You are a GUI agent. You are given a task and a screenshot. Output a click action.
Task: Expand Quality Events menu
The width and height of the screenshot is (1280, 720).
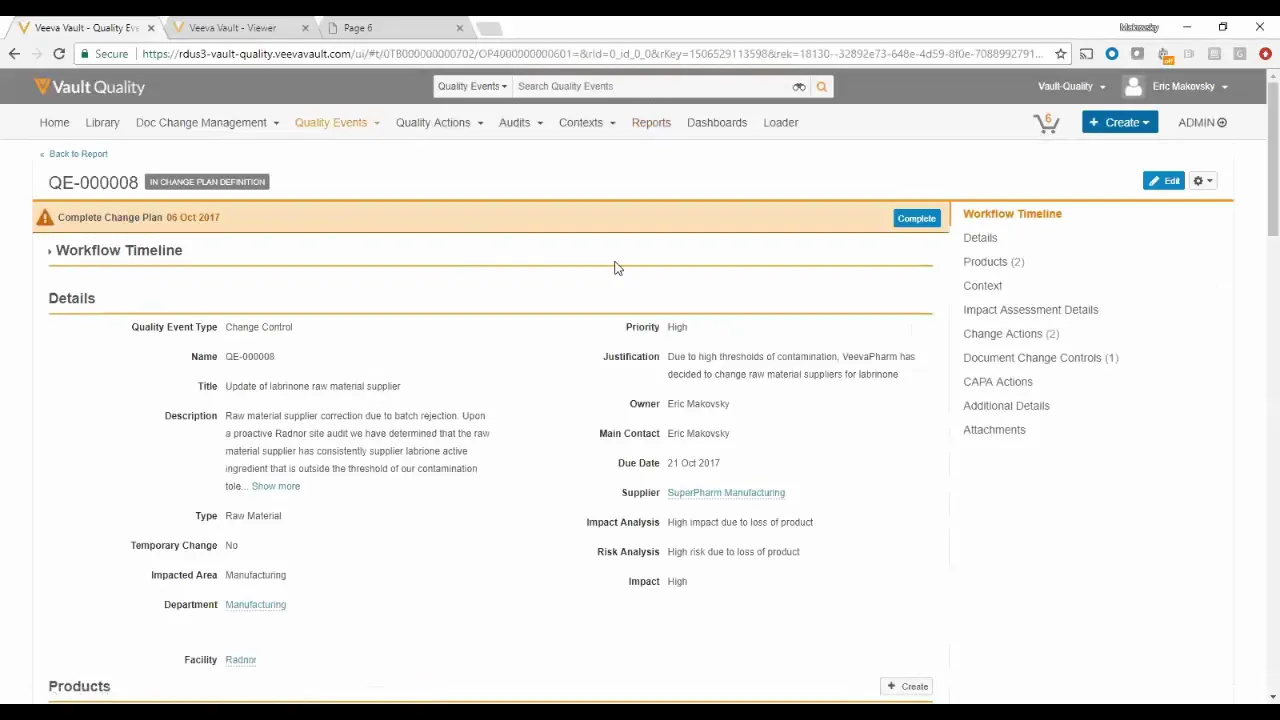[x=337, y=123]
